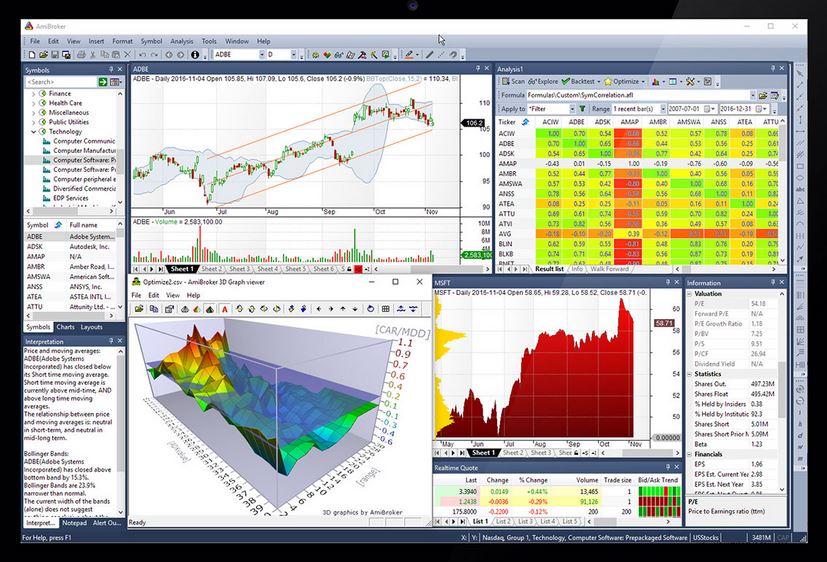Collapse the Technology tree node
The image size is (827, 562).
pyautogui.click(x=34, y=132)
